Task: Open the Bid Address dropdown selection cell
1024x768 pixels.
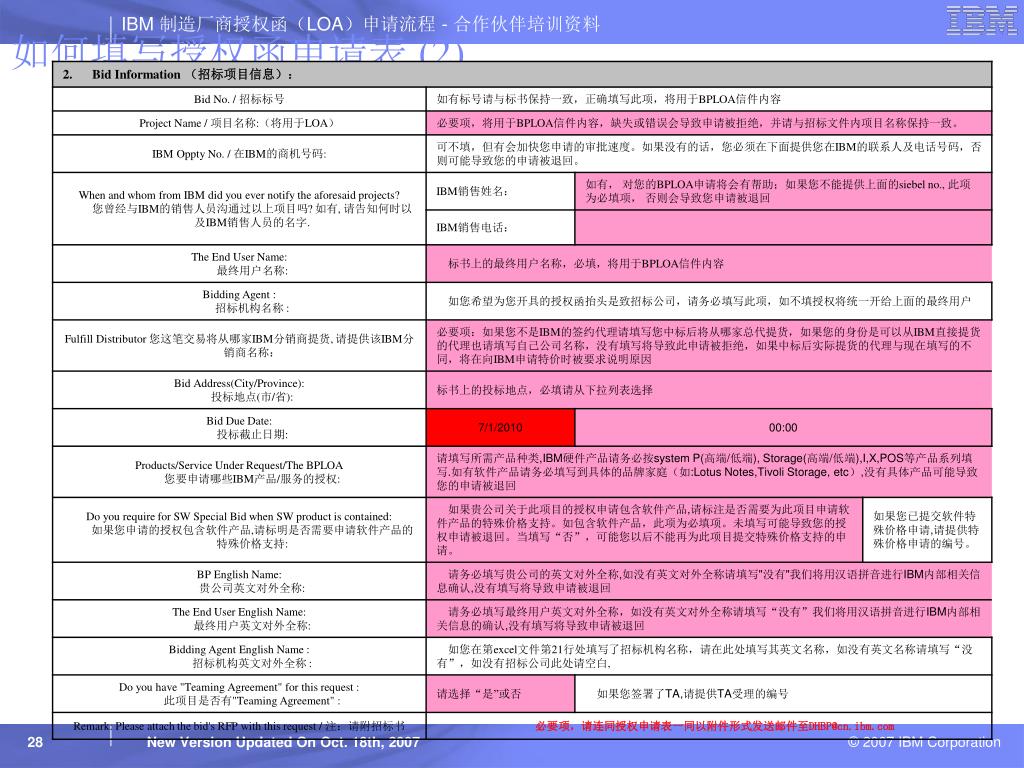Action: [709, 390]
